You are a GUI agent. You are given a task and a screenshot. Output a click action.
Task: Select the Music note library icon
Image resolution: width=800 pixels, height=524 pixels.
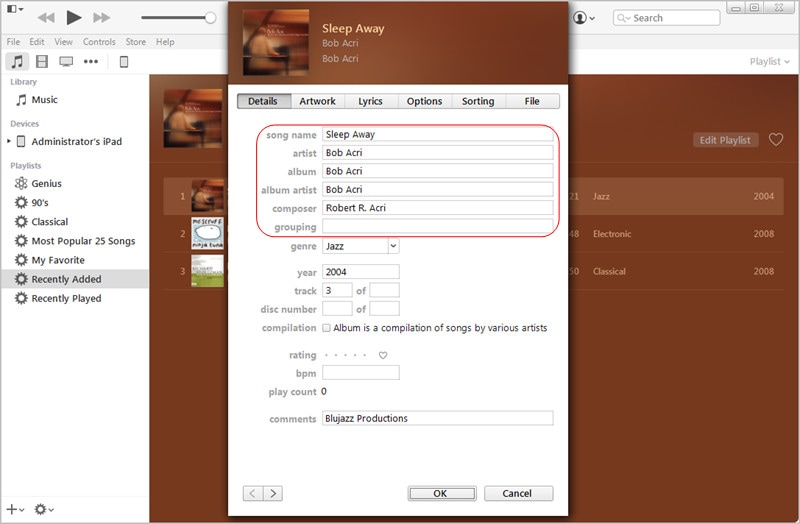(17, 62)
